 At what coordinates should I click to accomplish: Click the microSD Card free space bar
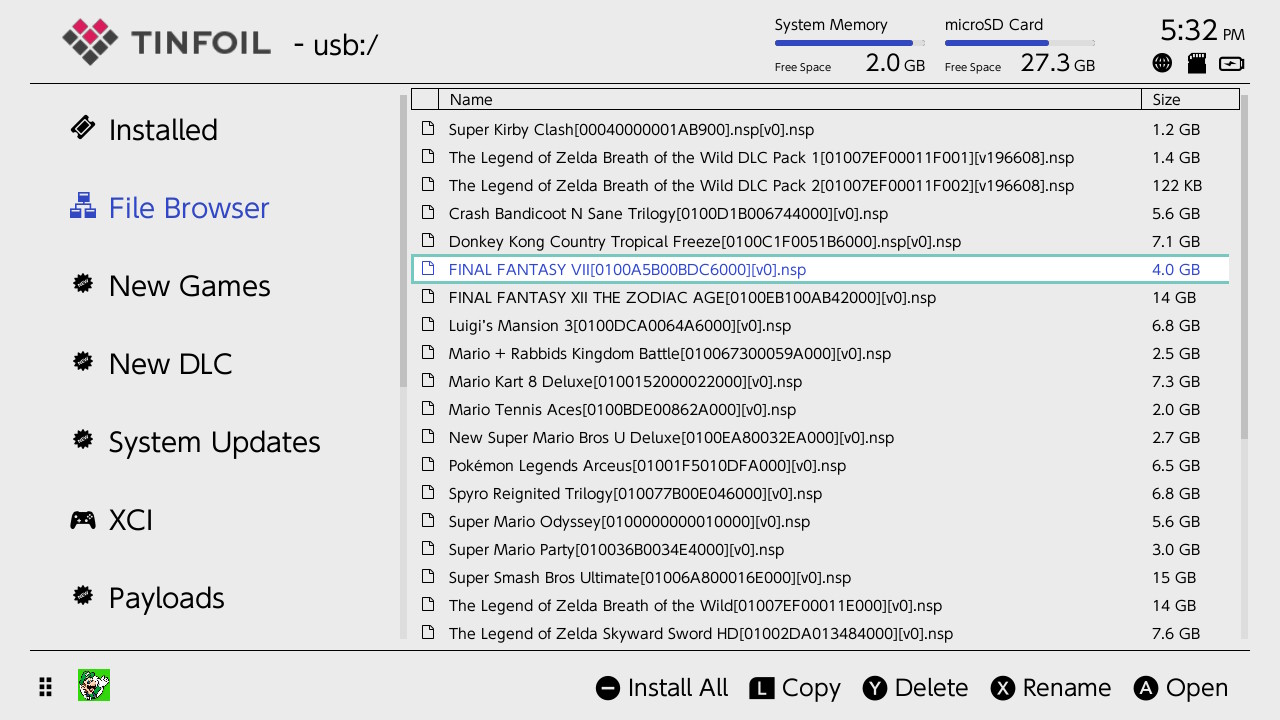[1019, 43]
